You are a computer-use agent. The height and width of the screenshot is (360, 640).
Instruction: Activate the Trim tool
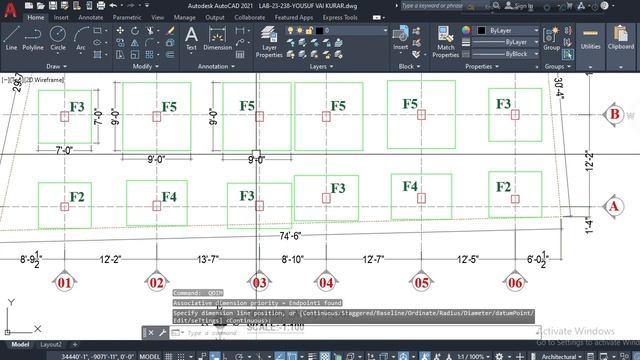click(150, 31)
